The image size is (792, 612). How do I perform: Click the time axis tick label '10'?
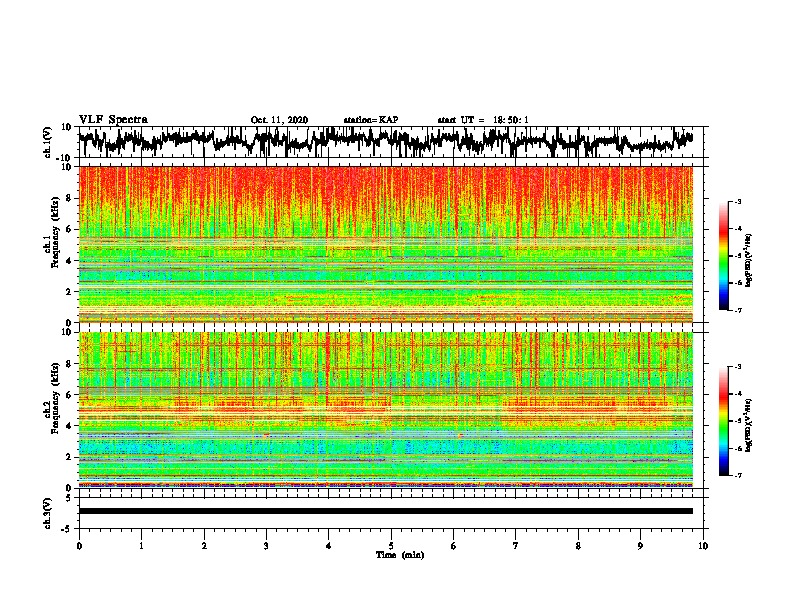click(703, 546)
